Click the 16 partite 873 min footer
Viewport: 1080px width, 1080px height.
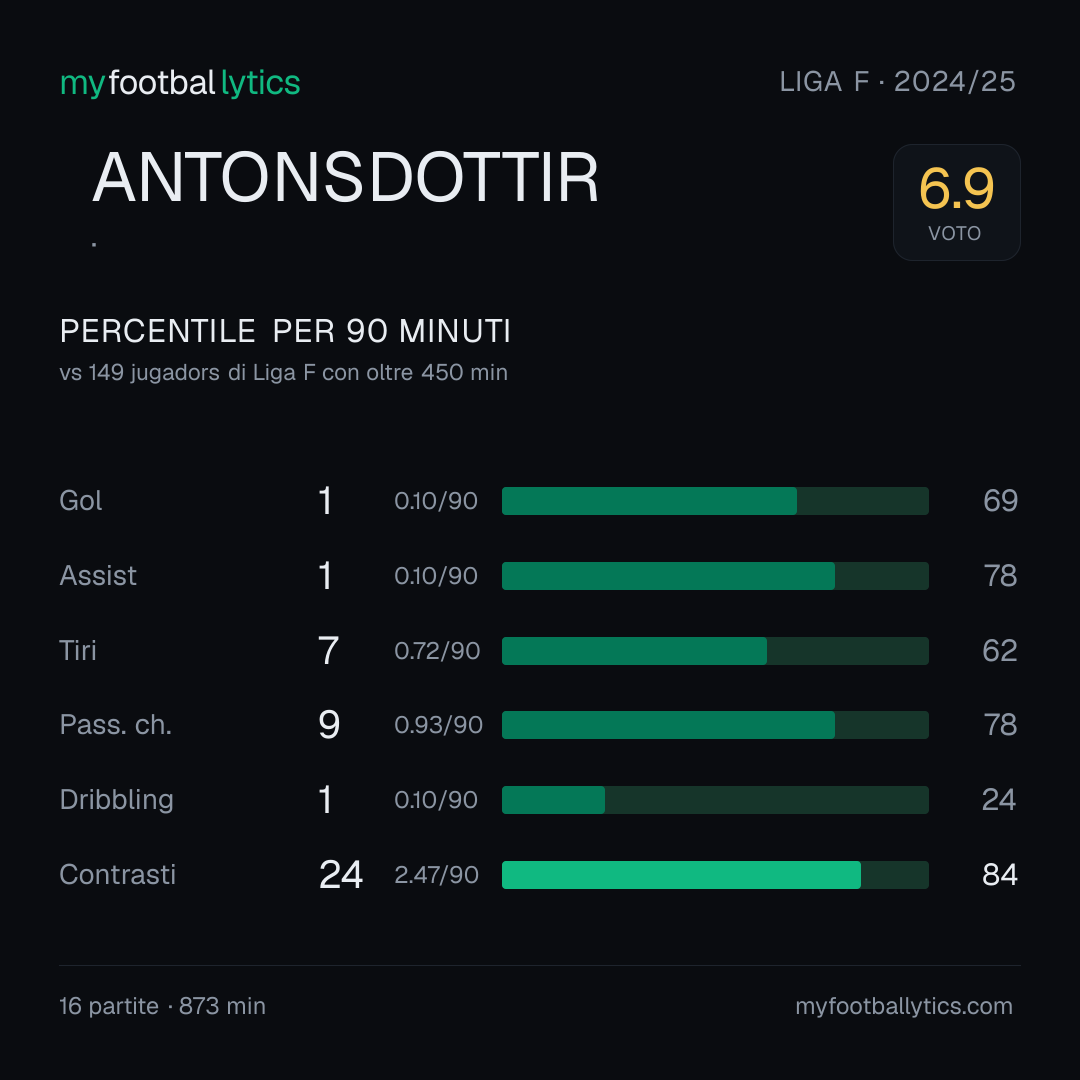[x=163, y=1006]
